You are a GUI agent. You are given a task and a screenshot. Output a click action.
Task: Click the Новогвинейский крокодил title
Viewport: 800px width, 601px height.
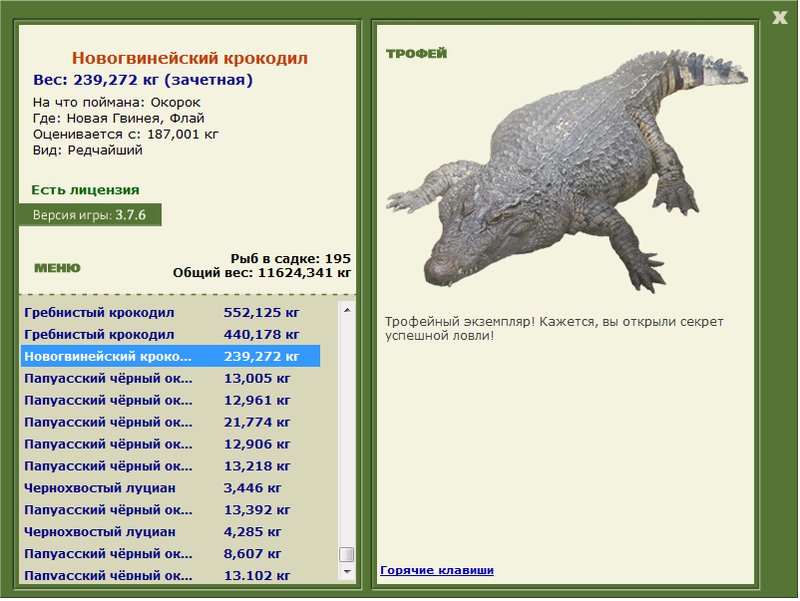pyautogui.click(x=189, y=58)
